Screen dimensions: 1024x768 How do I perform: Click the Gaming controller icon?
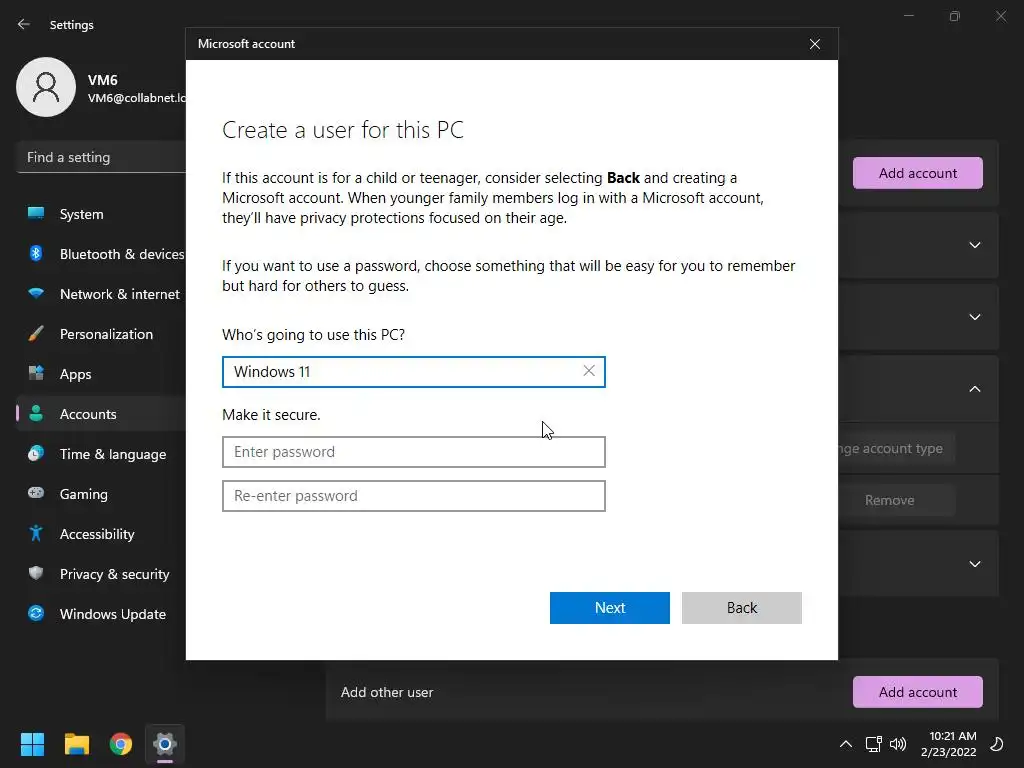(x=36, y=493)
